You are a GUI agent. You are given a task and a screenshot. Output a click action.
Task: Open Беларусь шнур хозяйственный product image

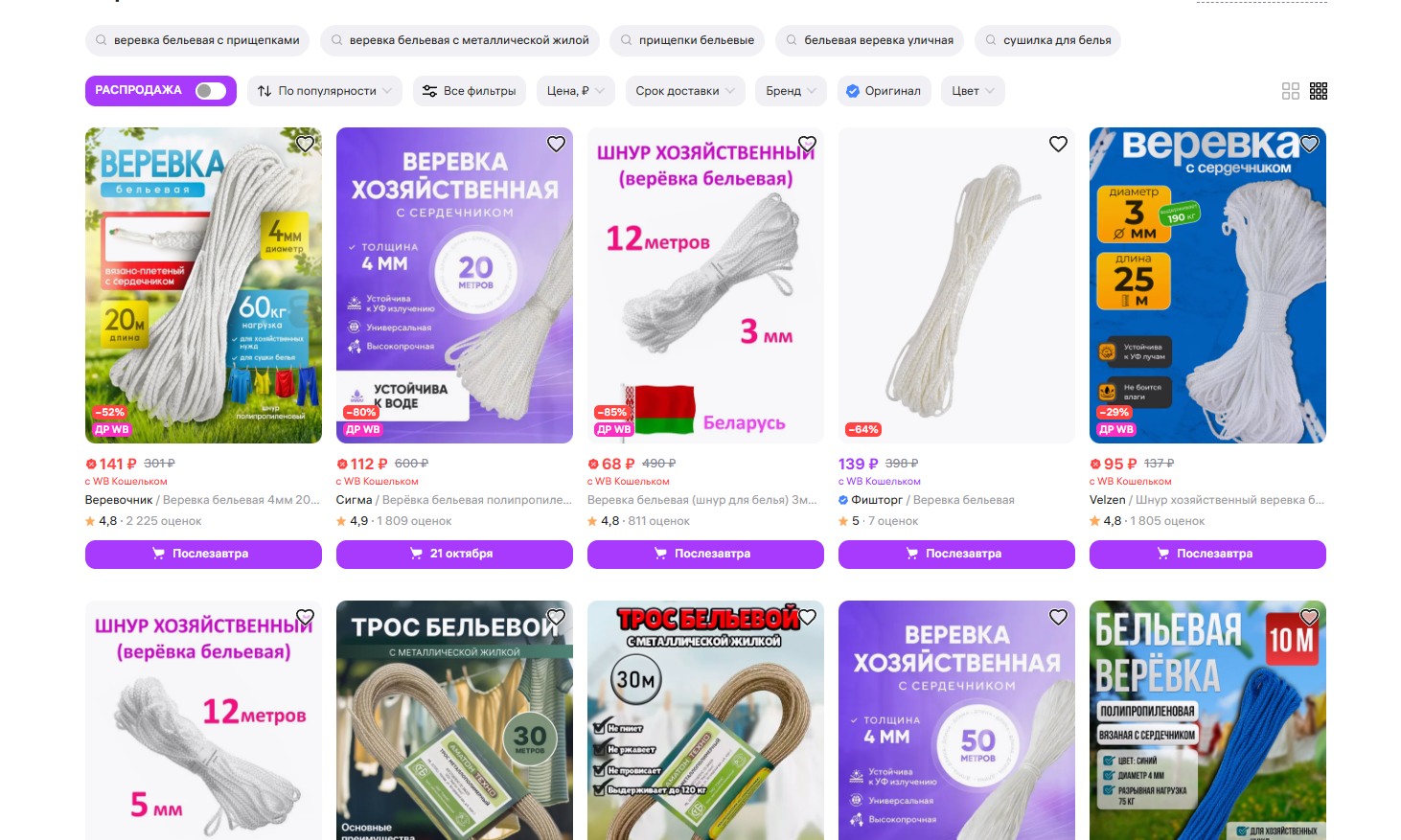click(705, 285)
